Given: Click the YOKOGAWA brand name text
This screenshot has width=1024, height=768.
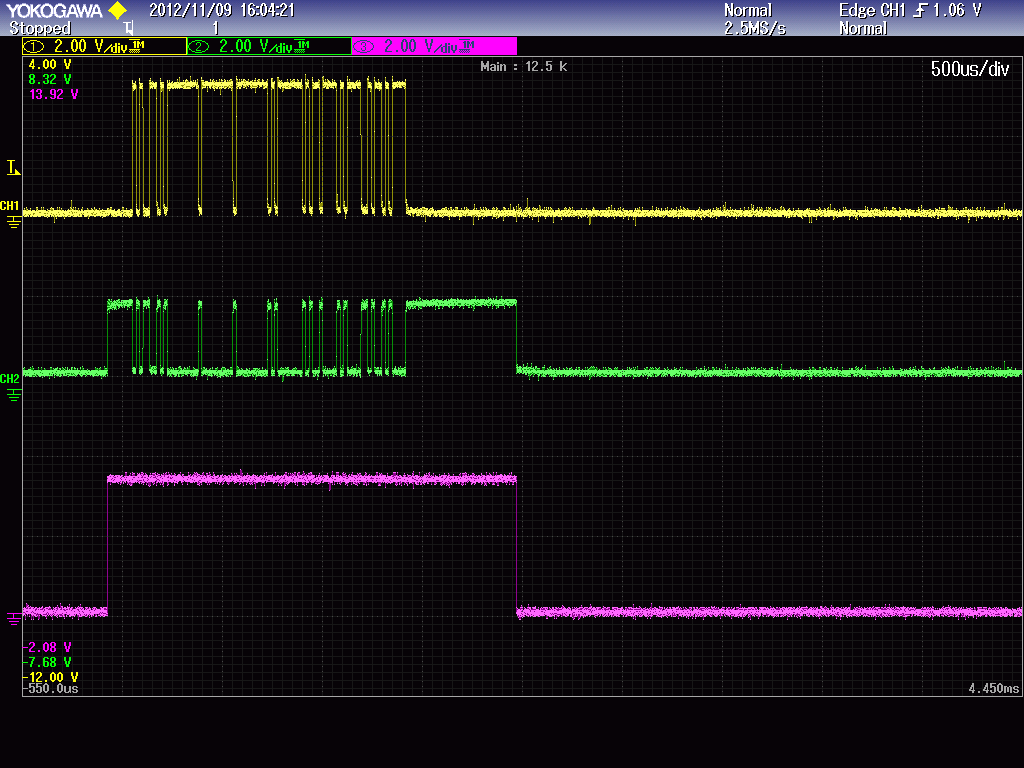Looking at the screenshot, I should tap(54, 10).
